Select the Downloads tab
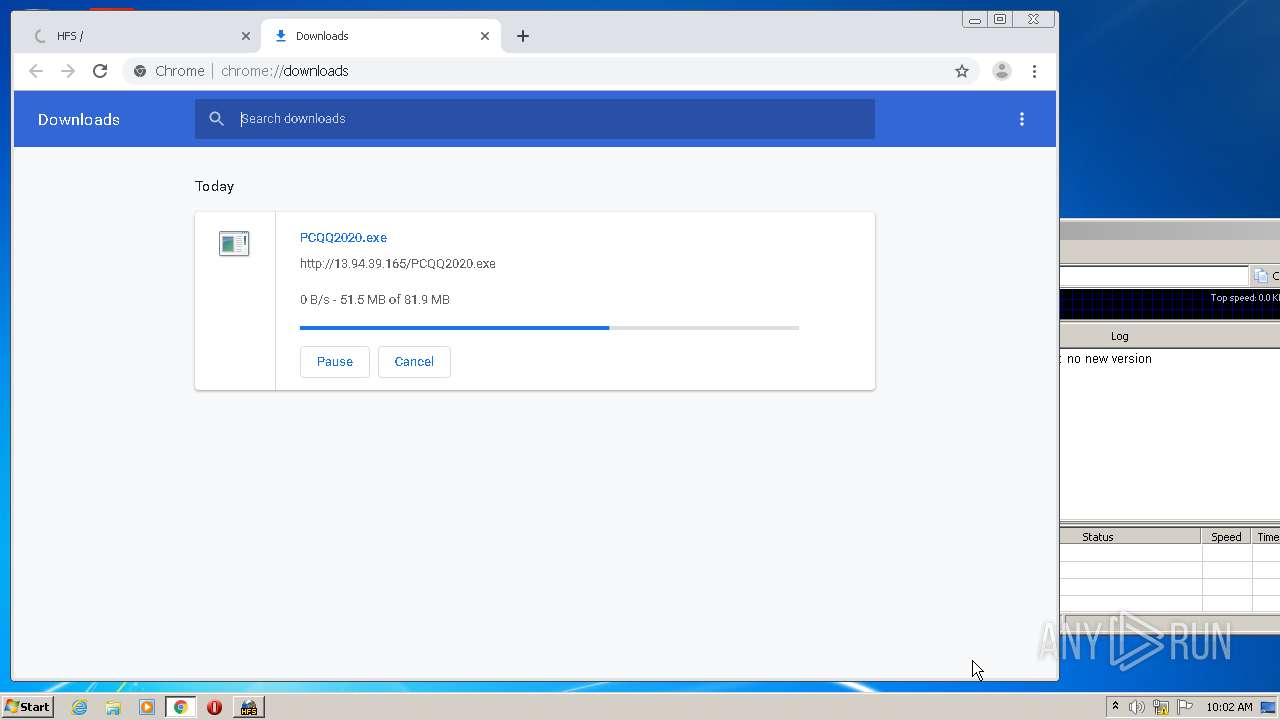The width and height of the screenshot is (1280, 720). click(380, 36)
